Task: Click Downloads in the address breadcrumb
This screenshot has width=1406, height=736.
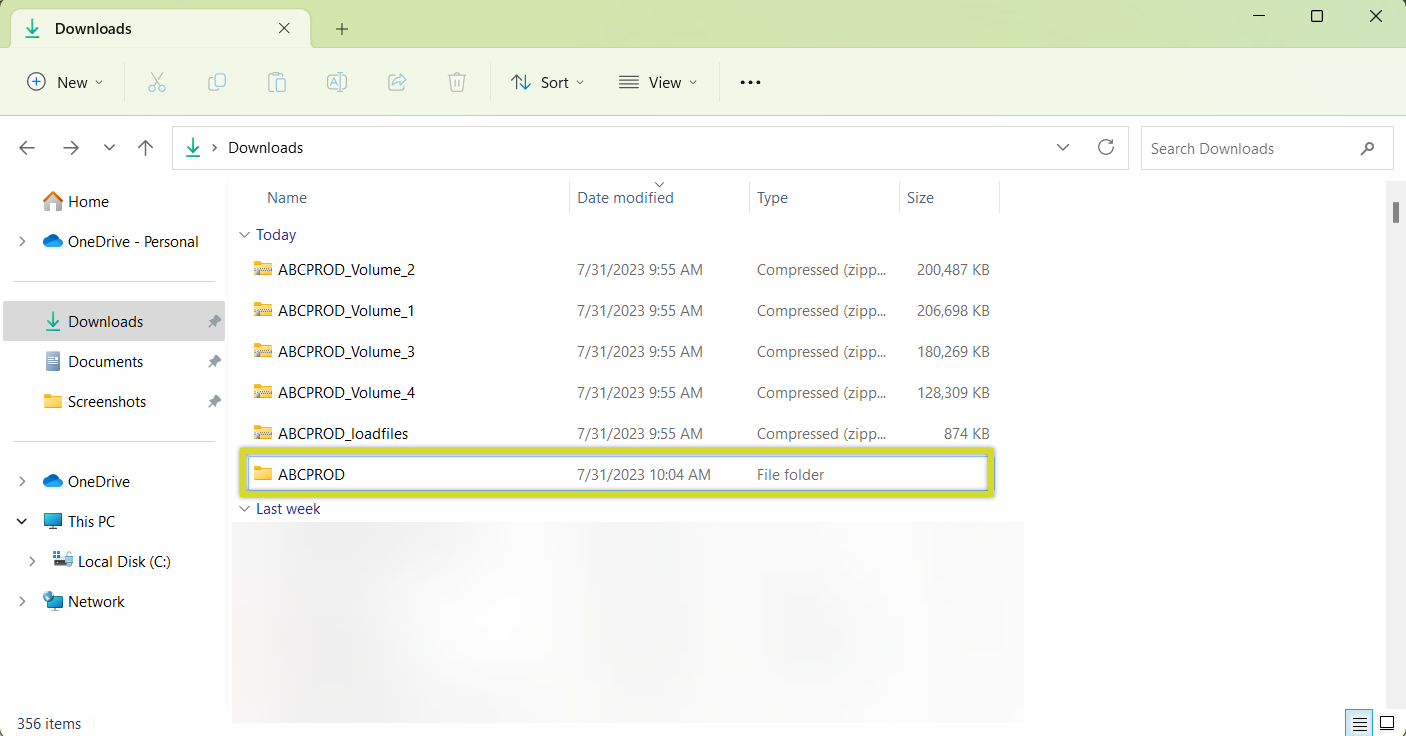Action: pos(266,148)
